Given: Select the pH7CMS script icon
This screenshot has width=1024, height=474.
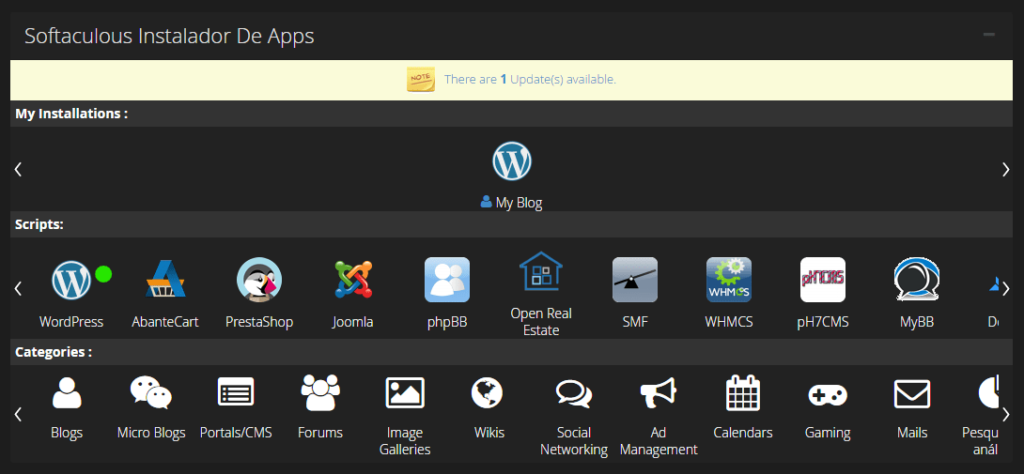Looking at the screenshot, I should tap(823, 279).
